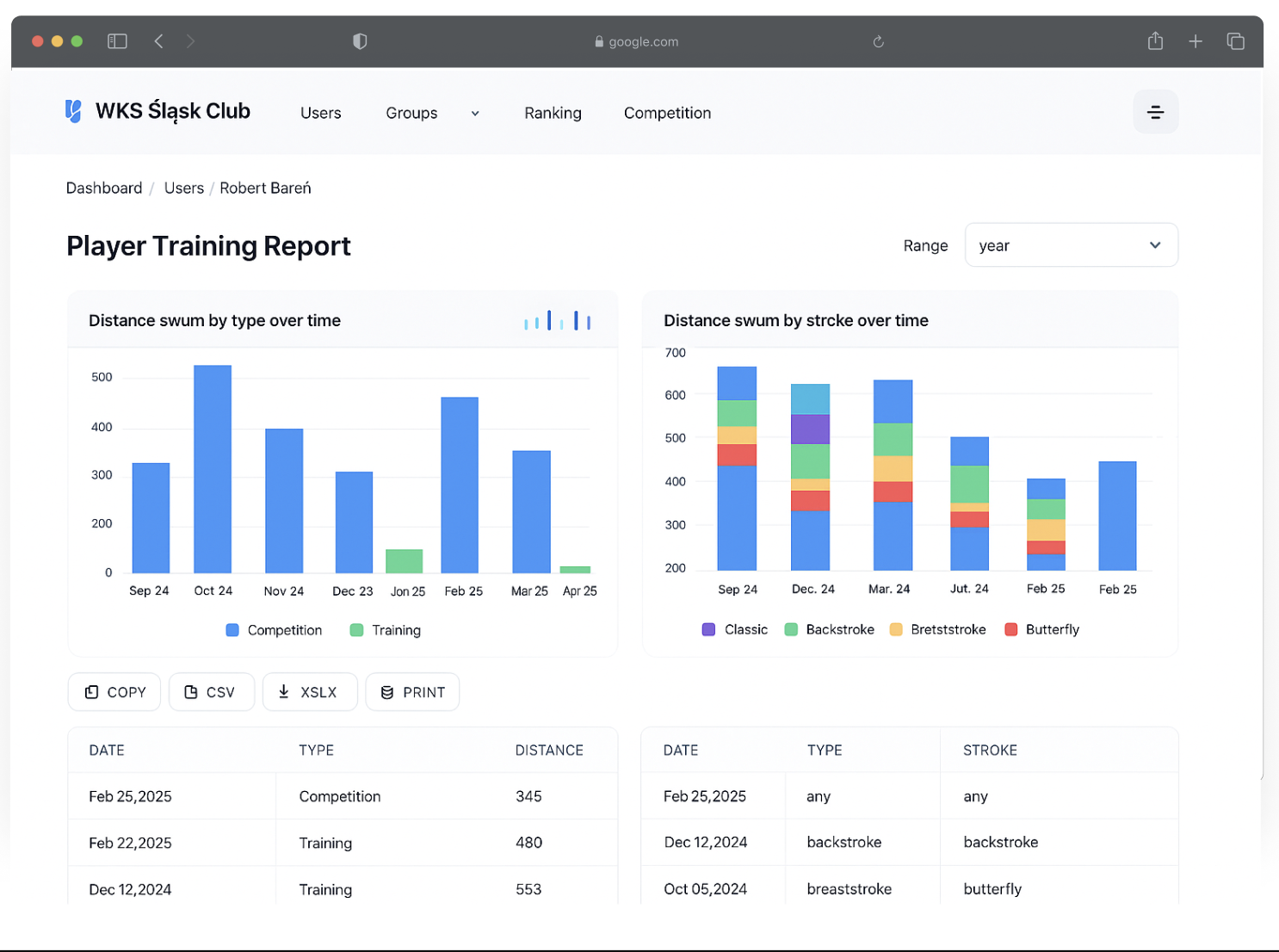Click the Sep 24 competition bar
1279x952 pixels.
[x=151, y=518]
